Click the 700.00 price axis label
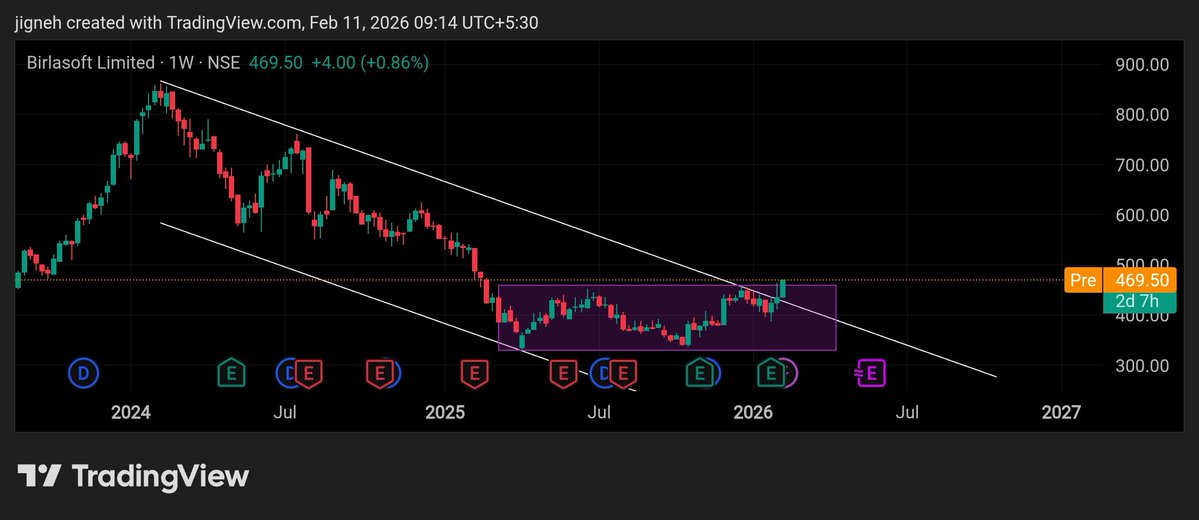1199x520 pixels. pos(1141,165)
